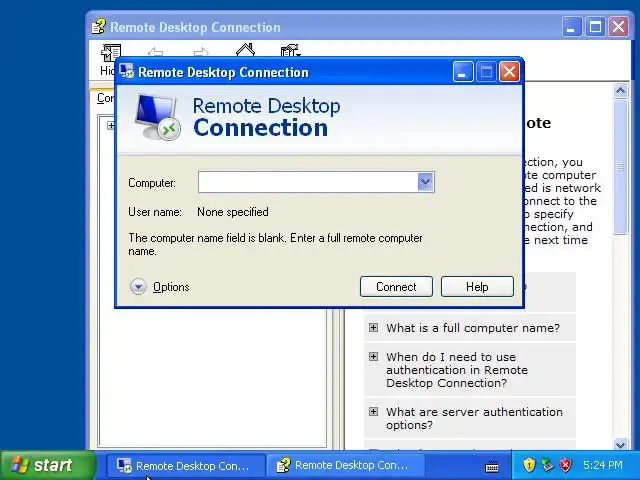
Task: Expand the tree node in help contents pane
Action: (x=111, y=125)
